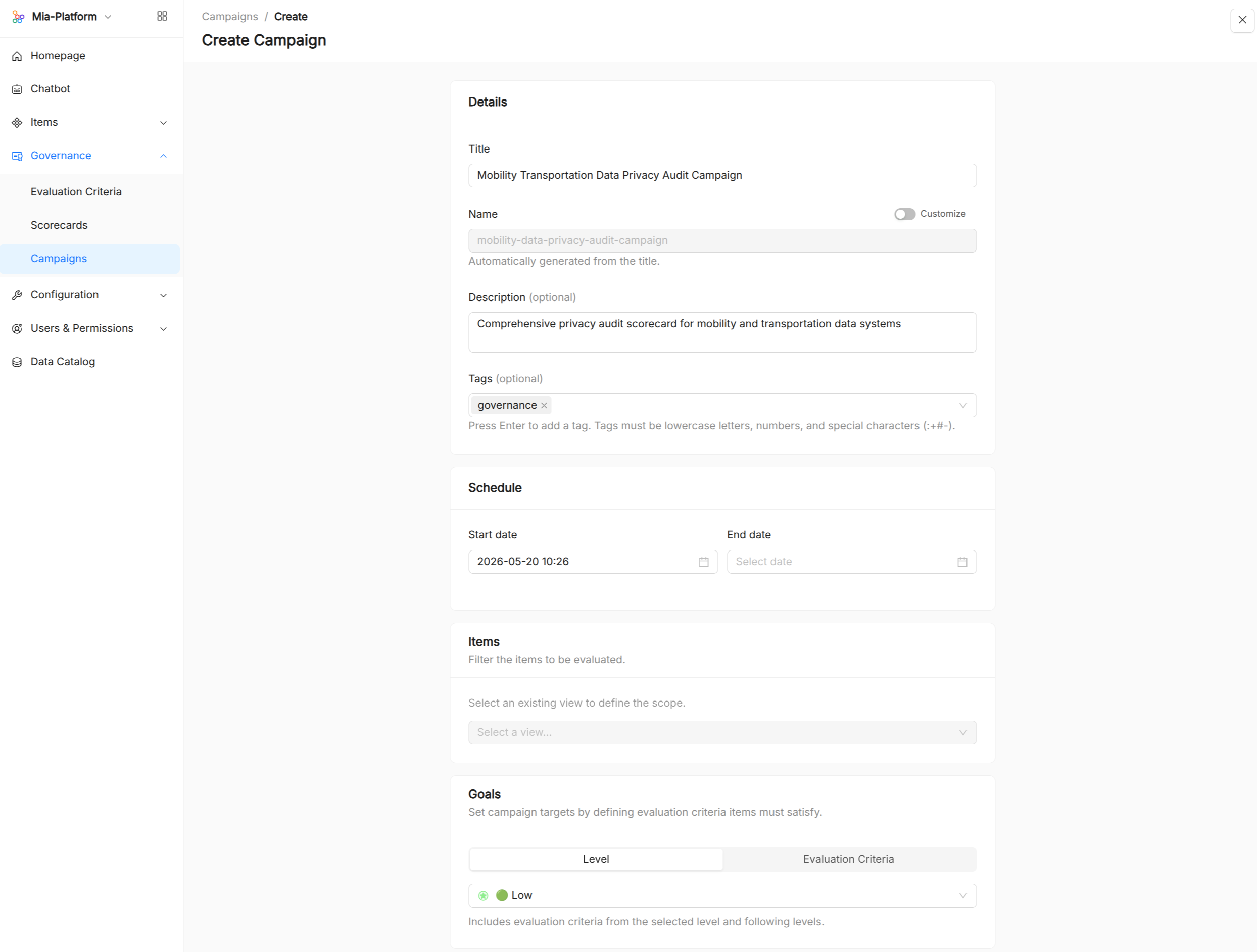Open the Start date calendar icon
The height and width of the screenshot is (952, 1257).
703,562
